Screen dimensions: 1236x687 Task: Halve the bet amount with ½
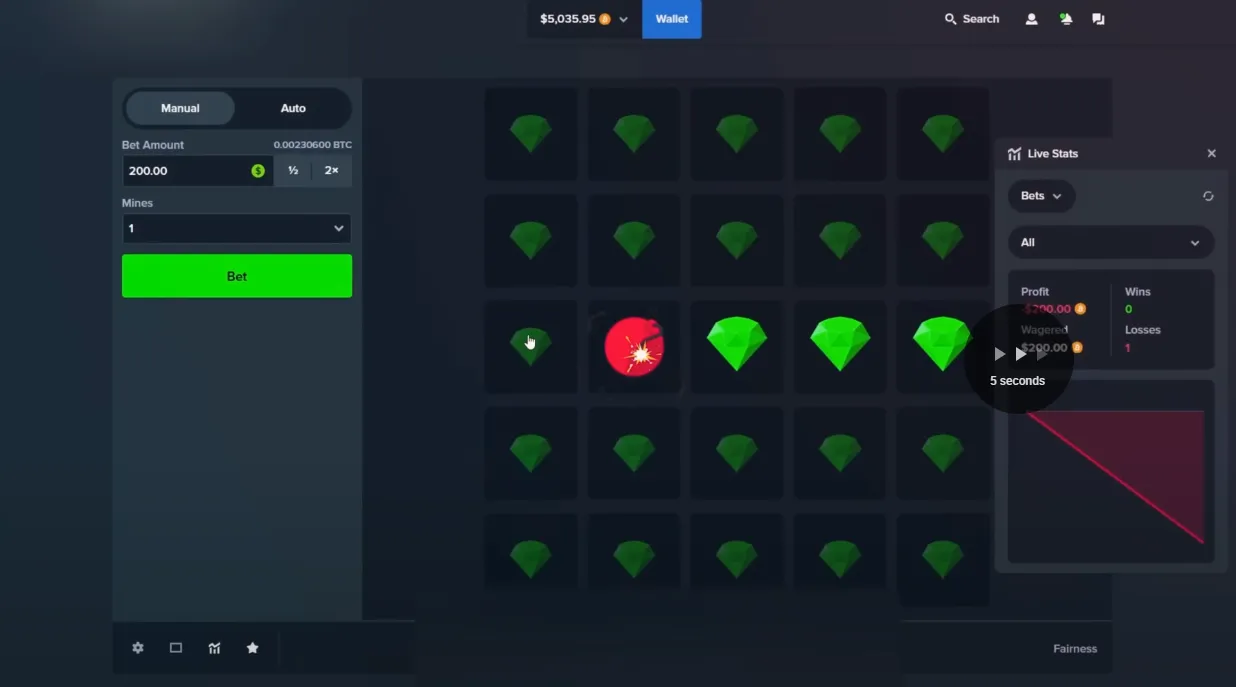pos(293,171)
